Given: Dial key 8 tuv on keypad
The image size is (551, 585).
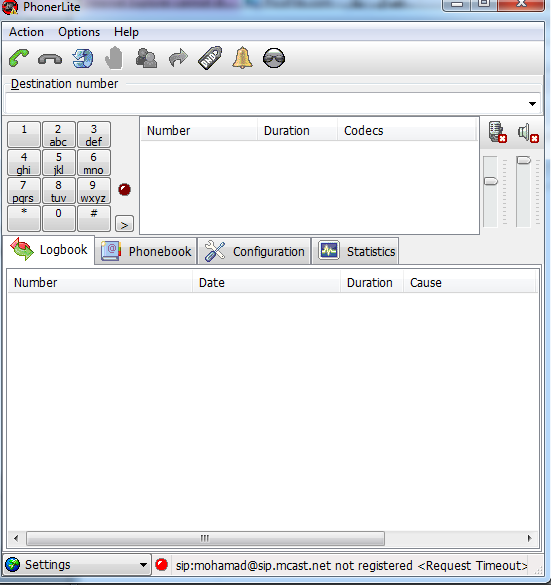Looking at the screenshot, I should point(59,191).
